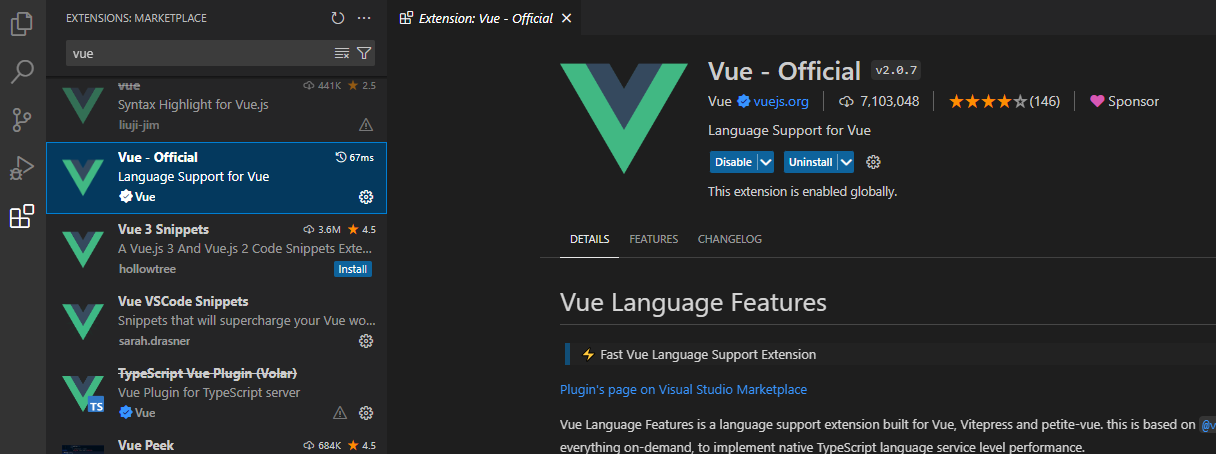Screen dimensions: 1216x454
Task: Open the Explorer view in activity bar
Action: pos(22,23)
